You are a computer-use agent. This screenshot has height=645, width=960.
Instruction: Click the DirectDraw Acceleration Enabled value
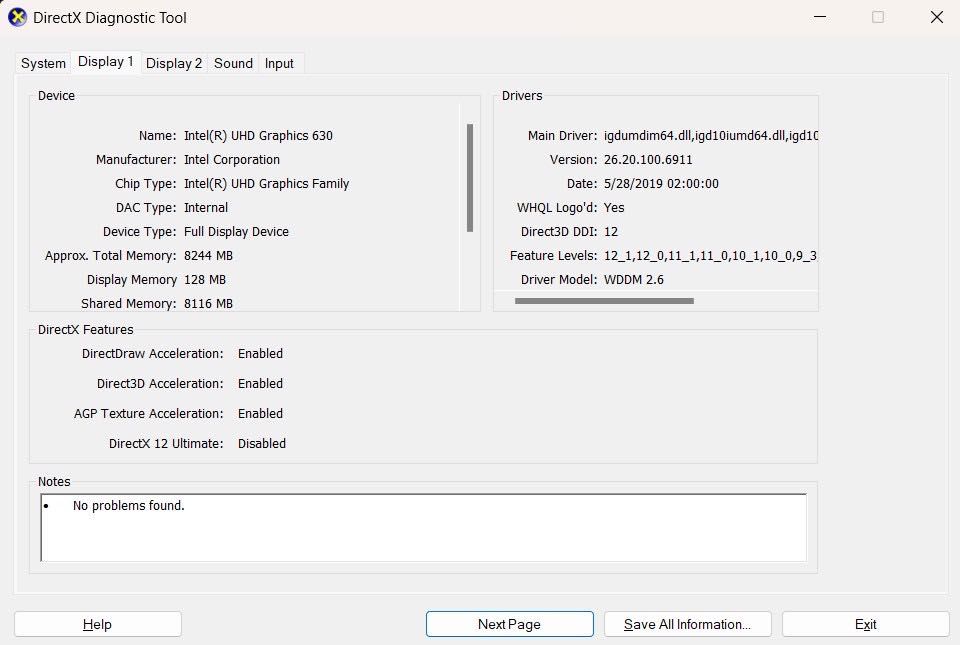point(260,354)
